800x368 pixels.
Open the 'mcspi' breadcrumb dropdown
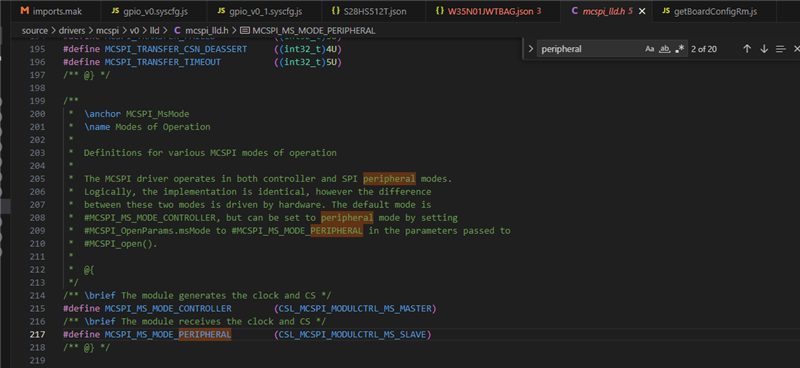click(x=108, y=31)
